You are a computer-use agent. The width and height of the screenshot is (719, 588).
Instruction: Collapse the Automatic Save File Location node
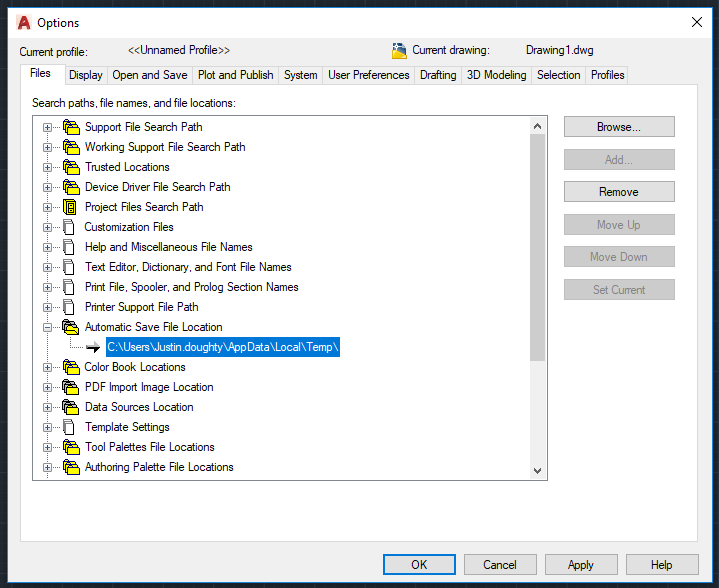pos(47,327)
